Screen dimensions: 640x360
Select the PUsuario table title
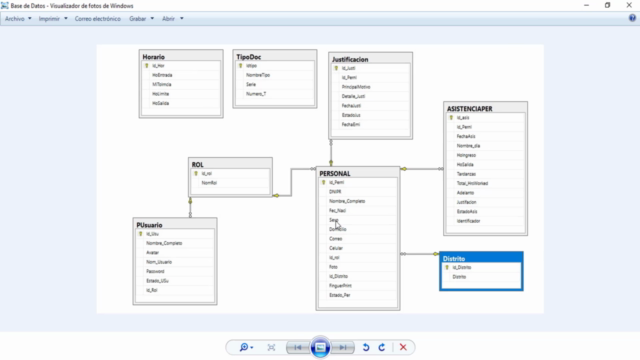pos(149,225)
